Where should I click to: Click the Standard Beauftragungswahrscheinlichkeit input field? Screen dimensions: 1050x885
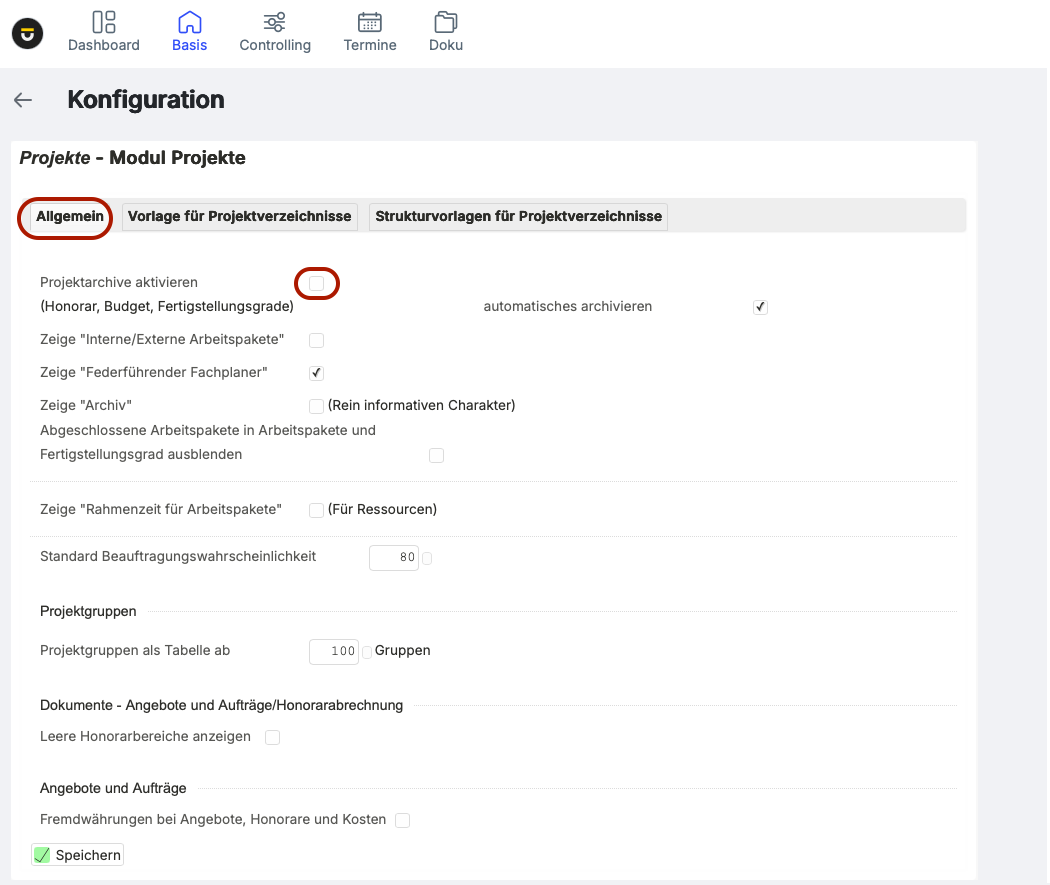pos(394,558)
